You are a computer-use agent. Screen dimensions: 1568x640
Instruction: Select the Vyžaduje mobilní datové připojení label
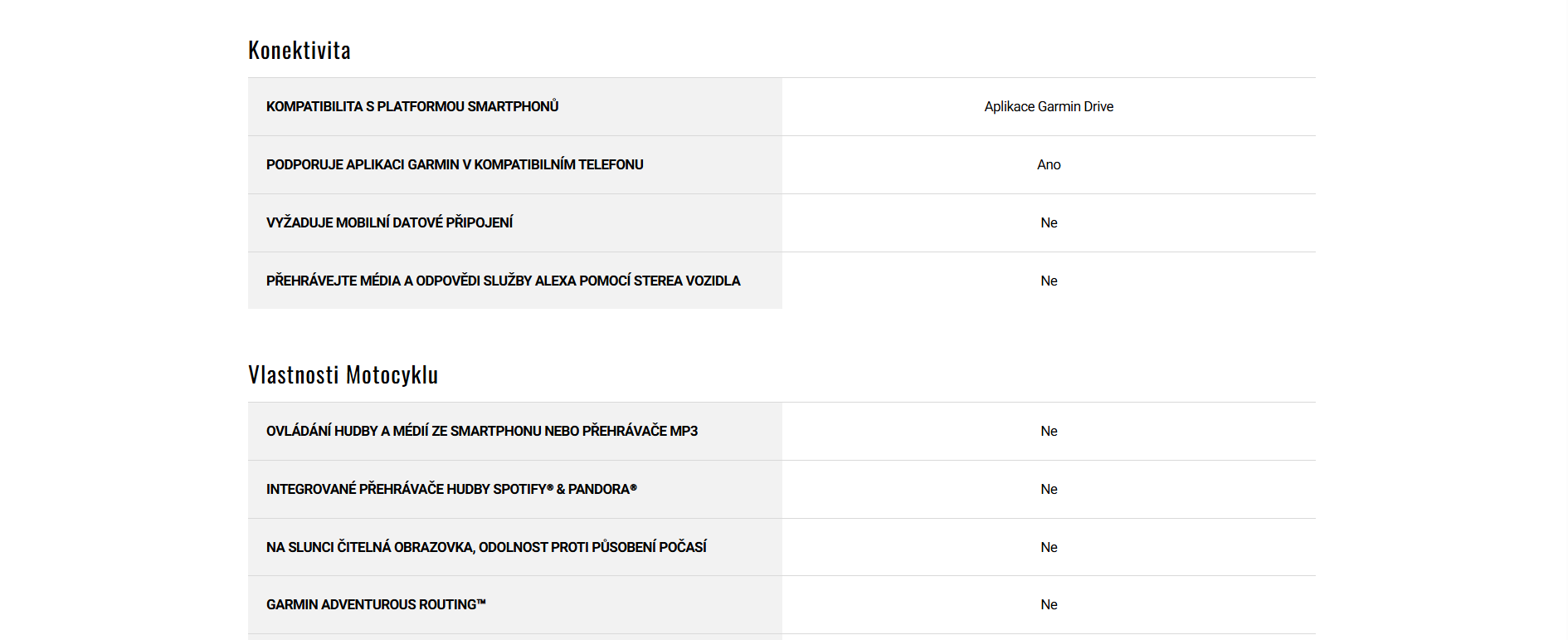[x=389, y=222]
